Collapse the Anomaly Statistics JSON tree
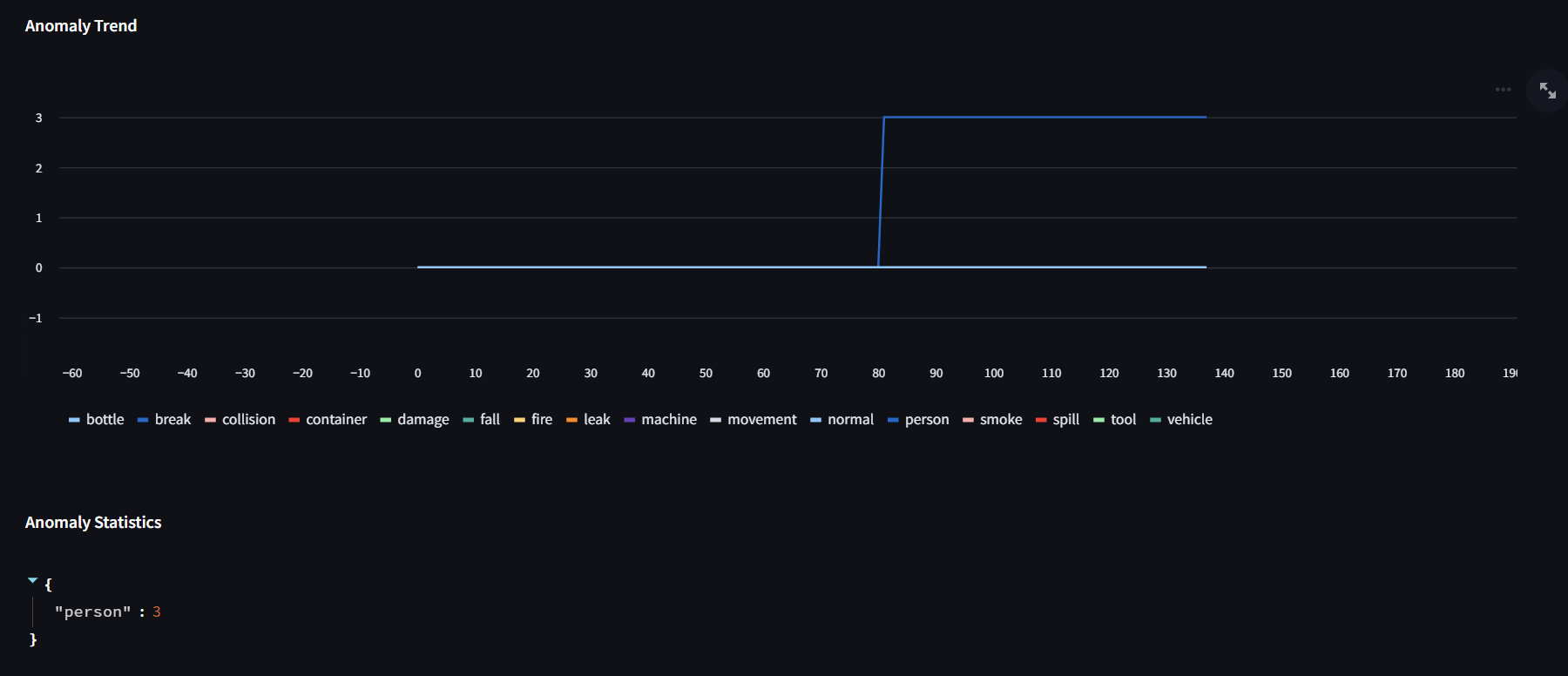The image size is (1568, 676). tap(33, 580)
